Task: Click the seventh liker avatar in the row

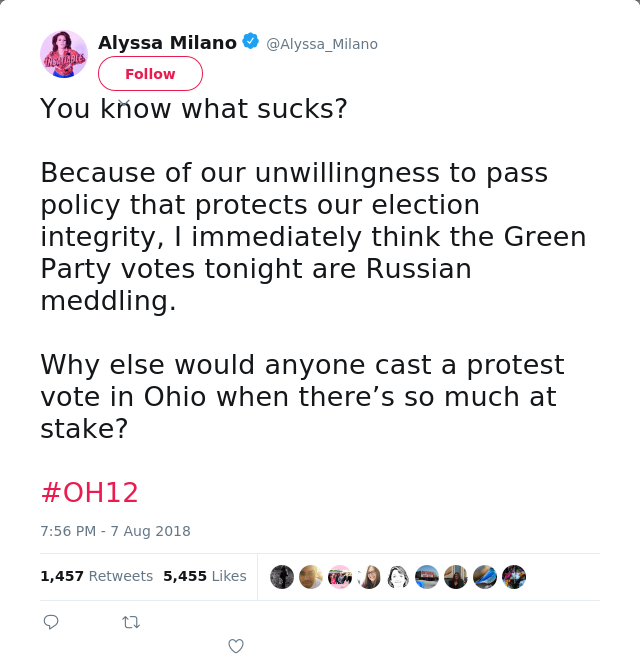Action: pos(456,577)
